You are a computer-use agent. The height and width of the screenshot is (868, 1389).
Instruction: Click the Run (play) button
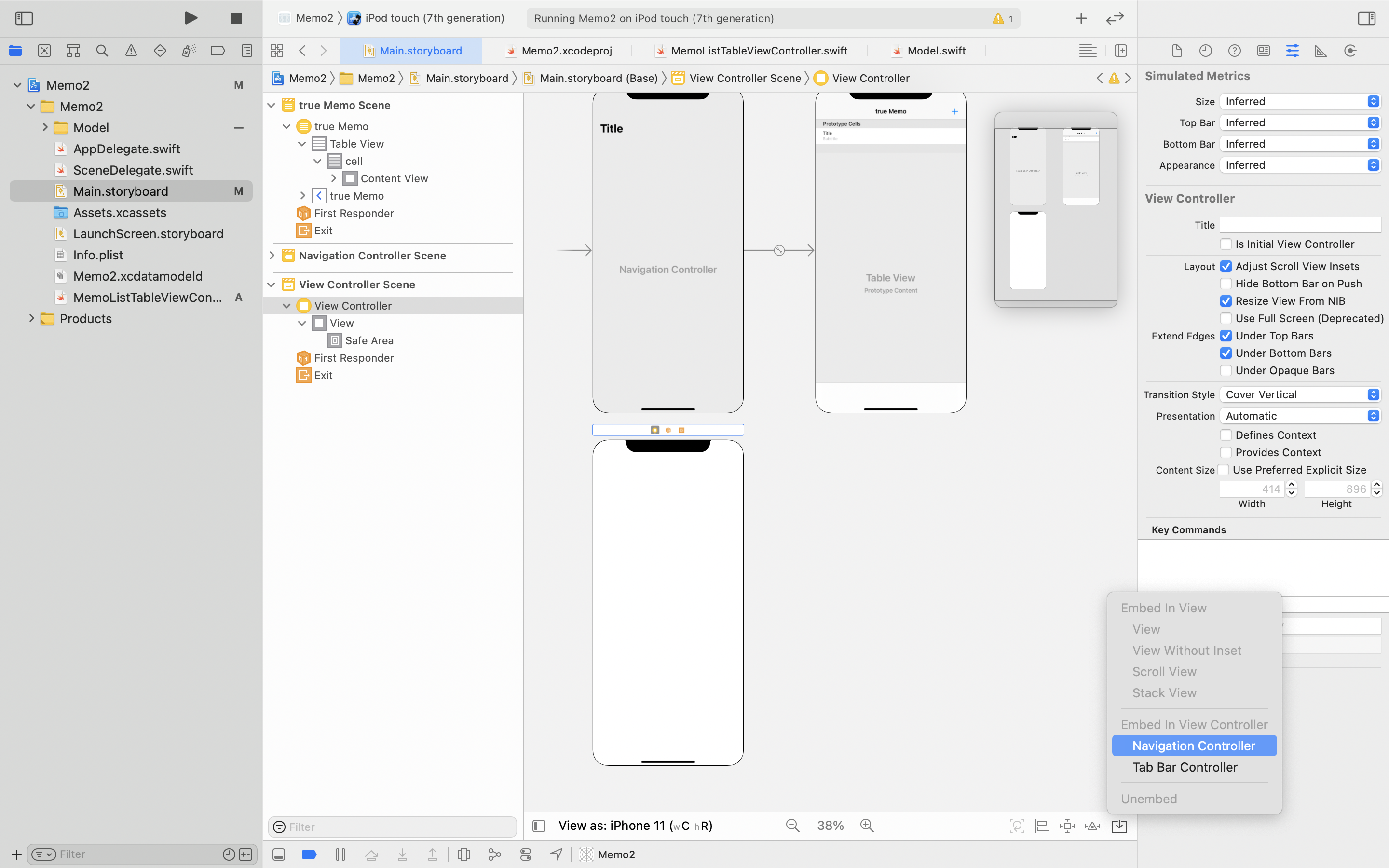click(191, 18)
